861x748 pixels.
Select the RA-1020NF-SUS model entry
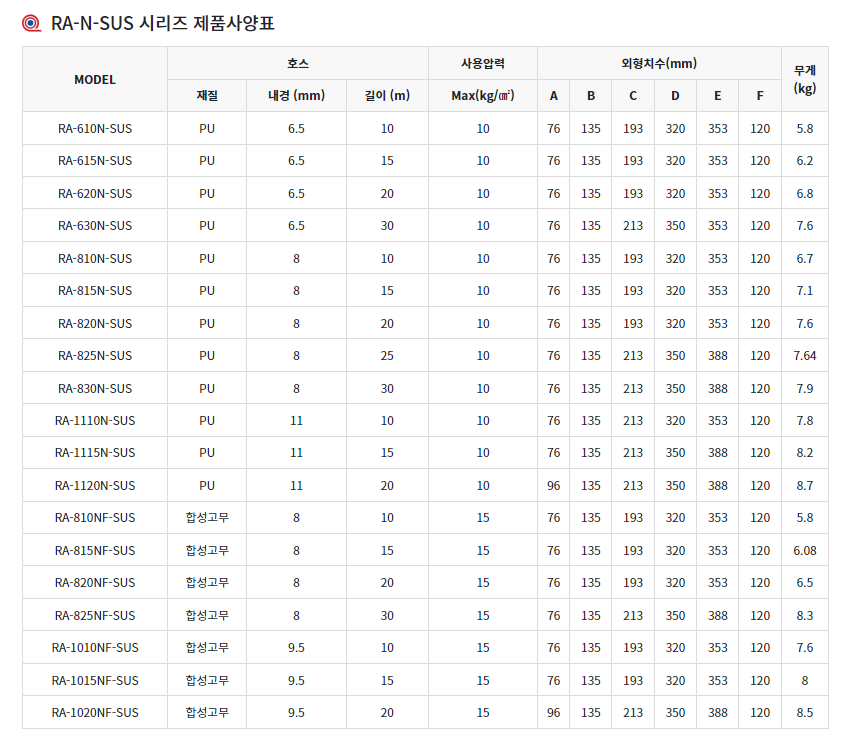coord(95,713)
